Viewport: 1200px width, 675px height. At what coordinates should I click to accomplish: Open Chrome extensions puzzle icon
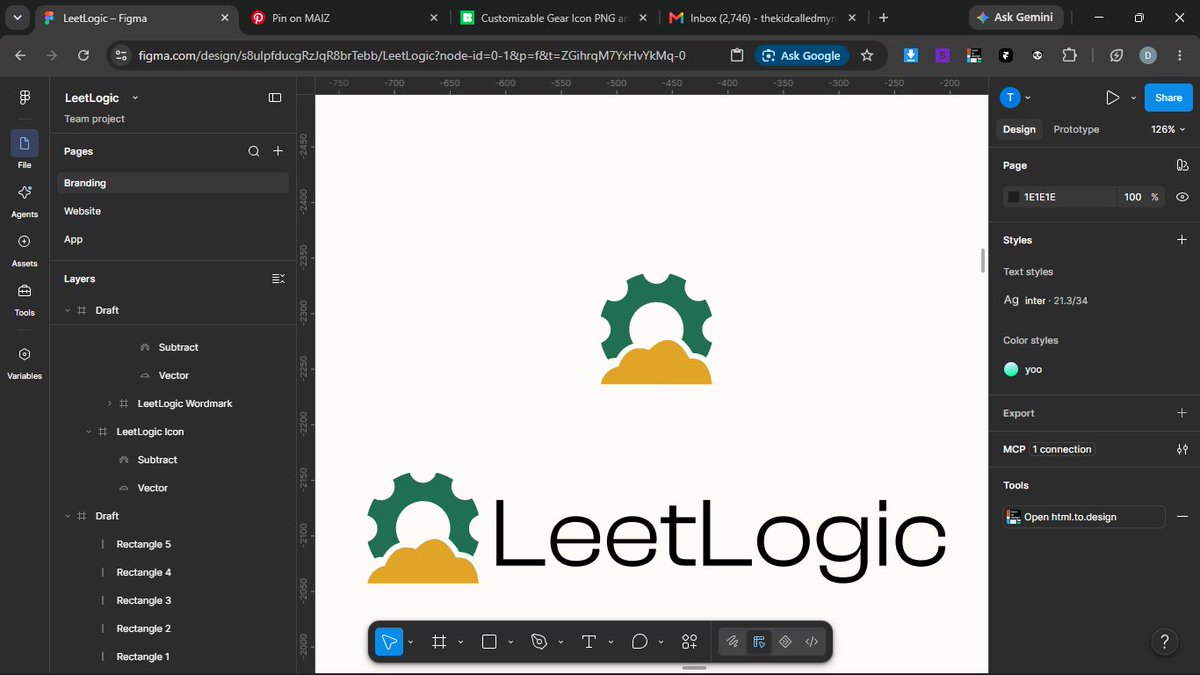(x=1071, y=56)
